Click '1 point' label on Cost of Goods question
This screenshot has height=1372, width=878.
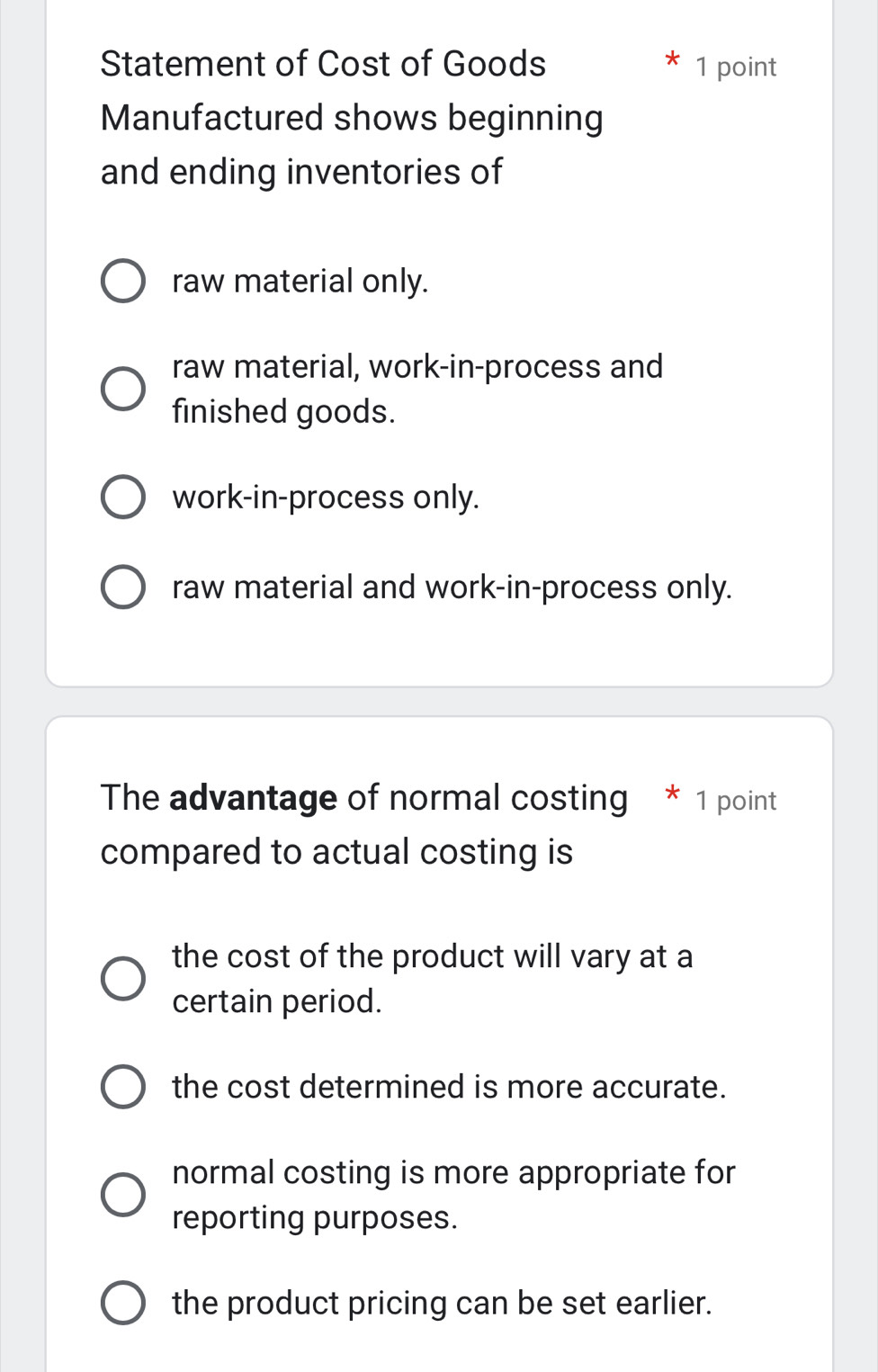coord(735,67)
